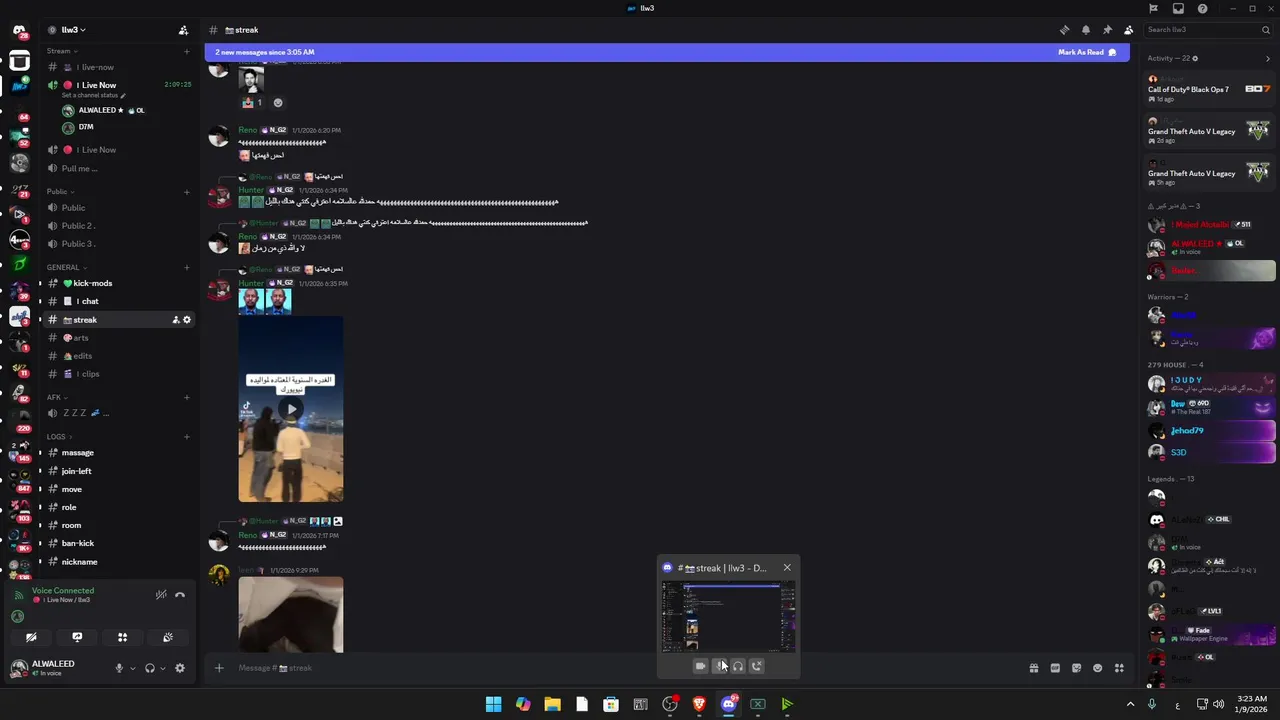Click the plus attachment button in message bar
The image size is (1280, 720).
click(x=219, y=668)
